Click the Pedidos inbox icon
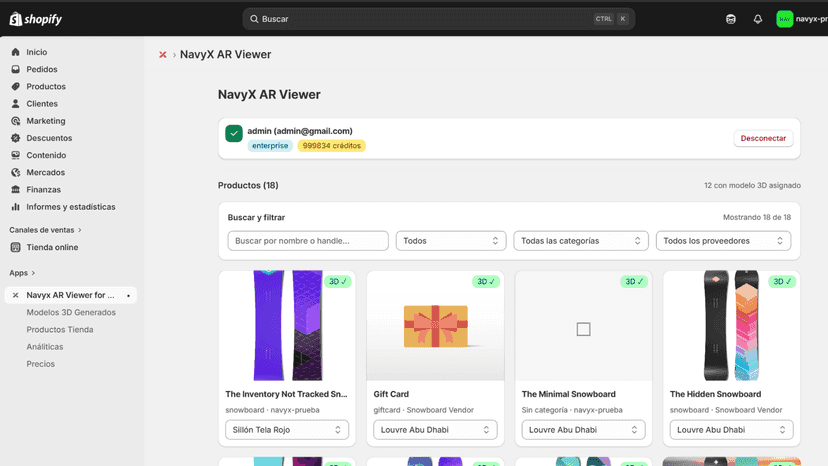This screenshot has height=466, width=828. 15,69
